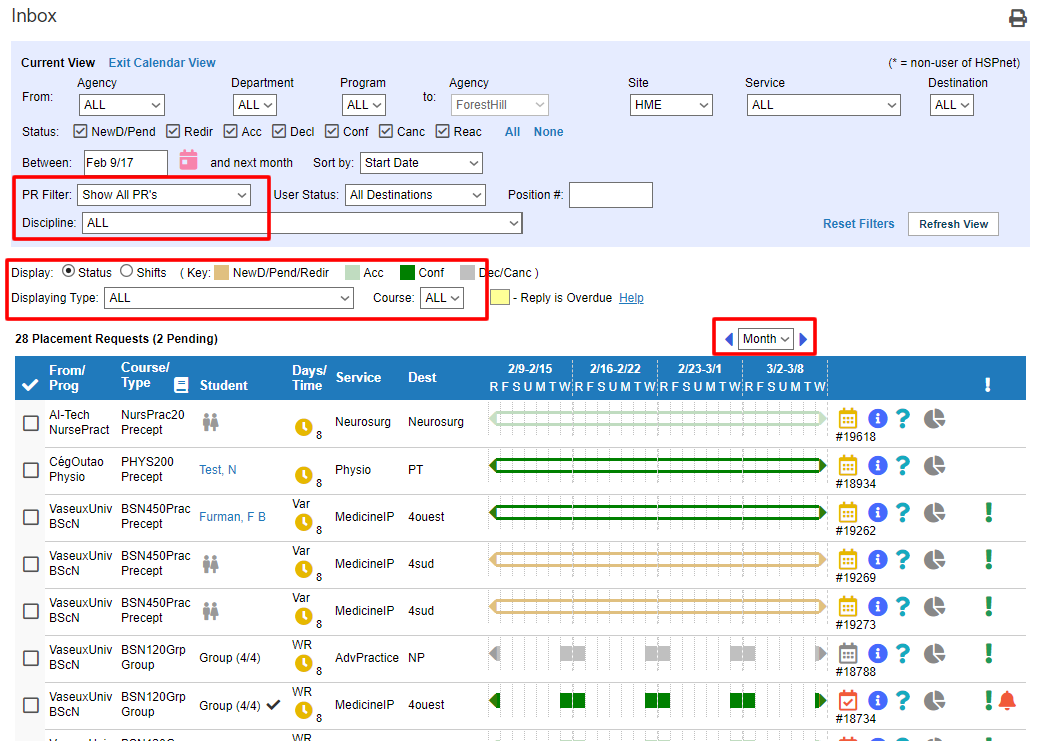
Task: Open the PR Filter dropdown
Action: (x=164, y=195)
